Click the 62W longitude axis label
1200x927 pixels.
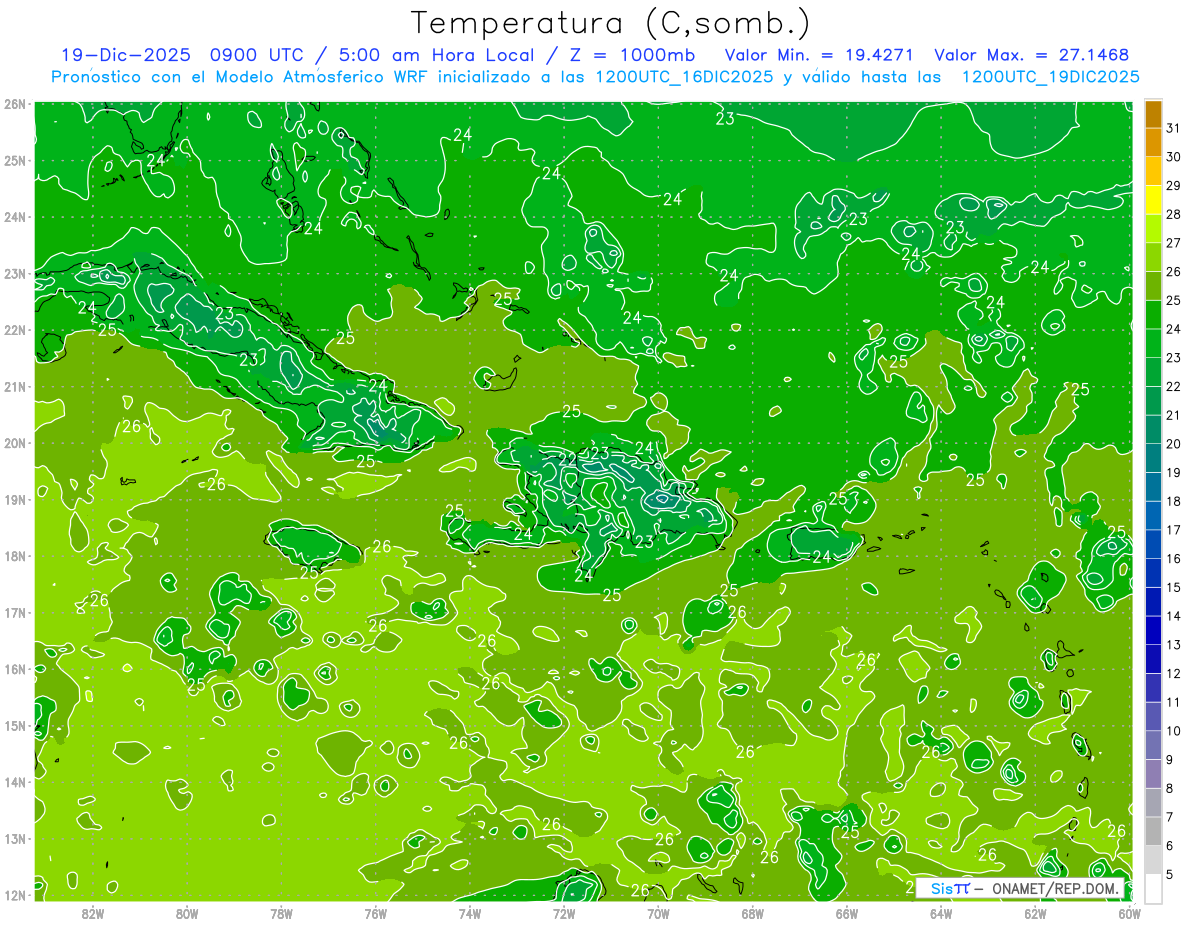click(1035, 913)
